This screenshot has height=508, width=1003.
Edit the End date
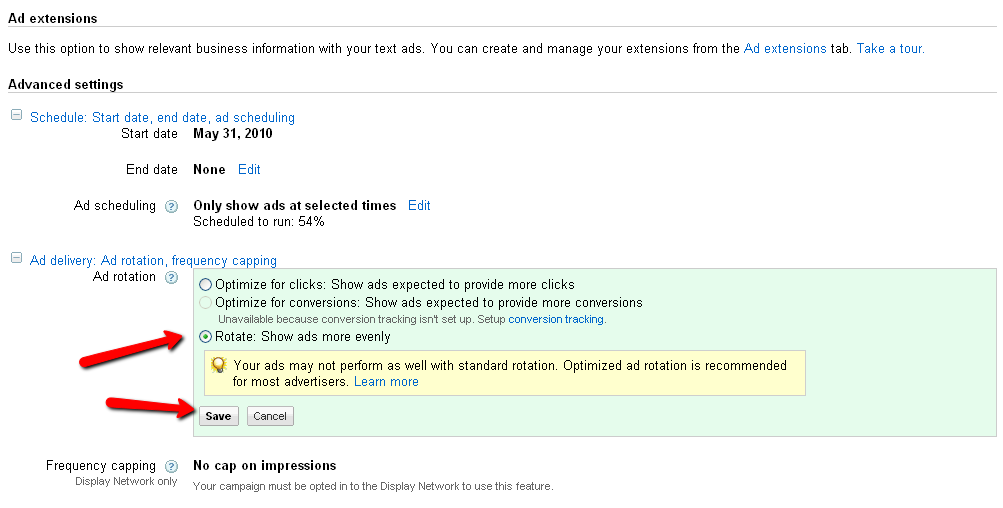coord(249,170)
